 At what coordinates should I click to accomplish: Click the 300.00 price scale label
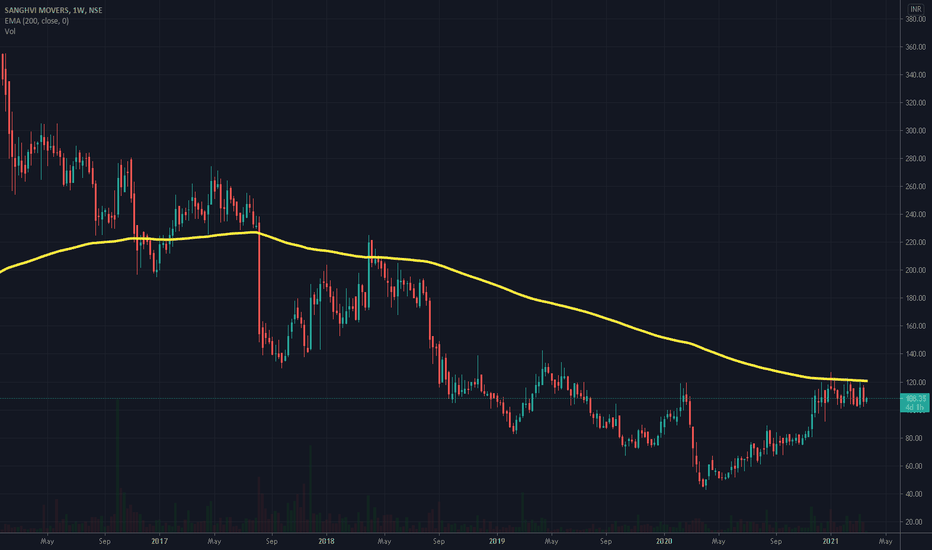point(915,131)
